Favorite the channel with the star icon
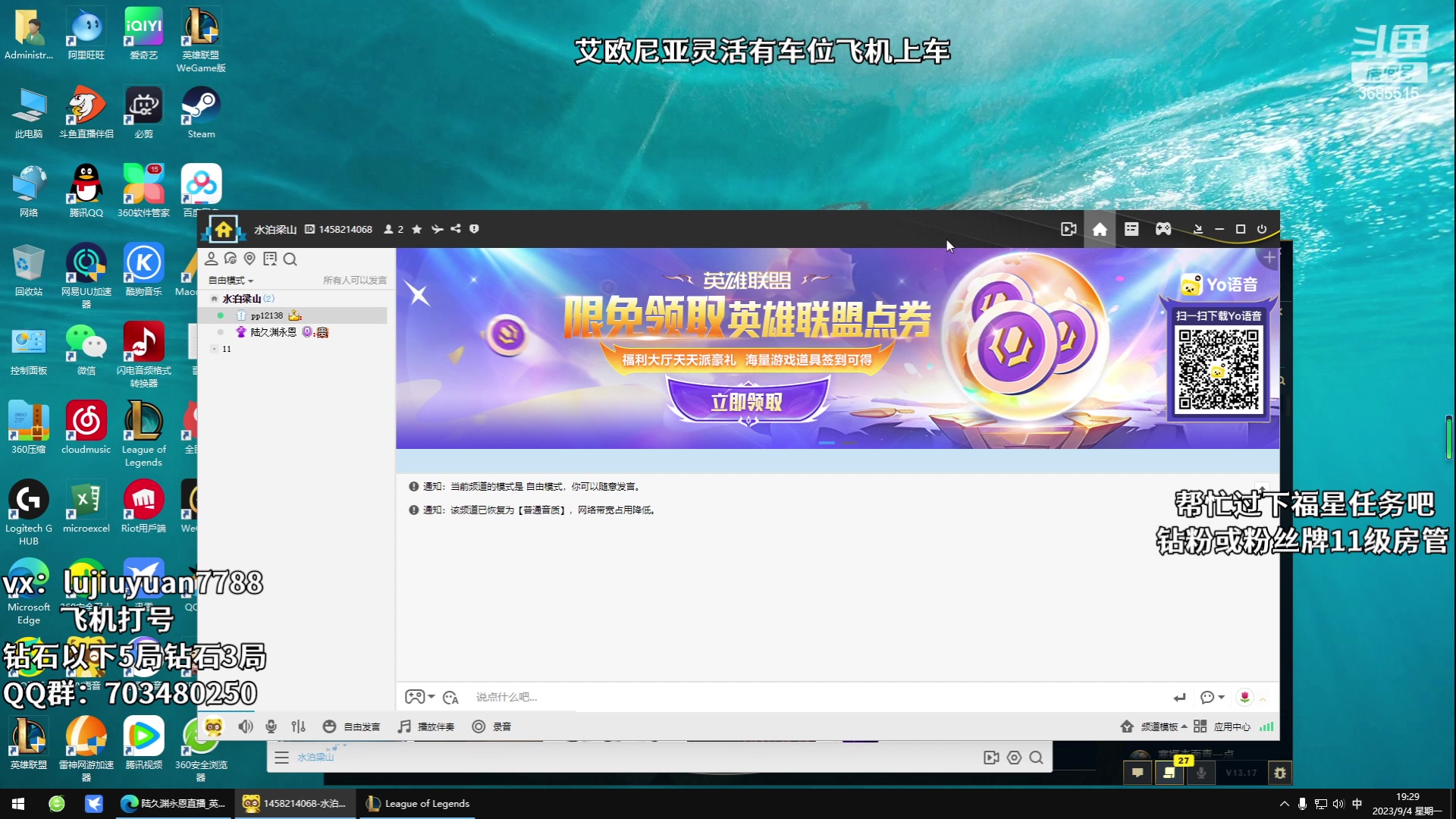 (x=416, y=229)
